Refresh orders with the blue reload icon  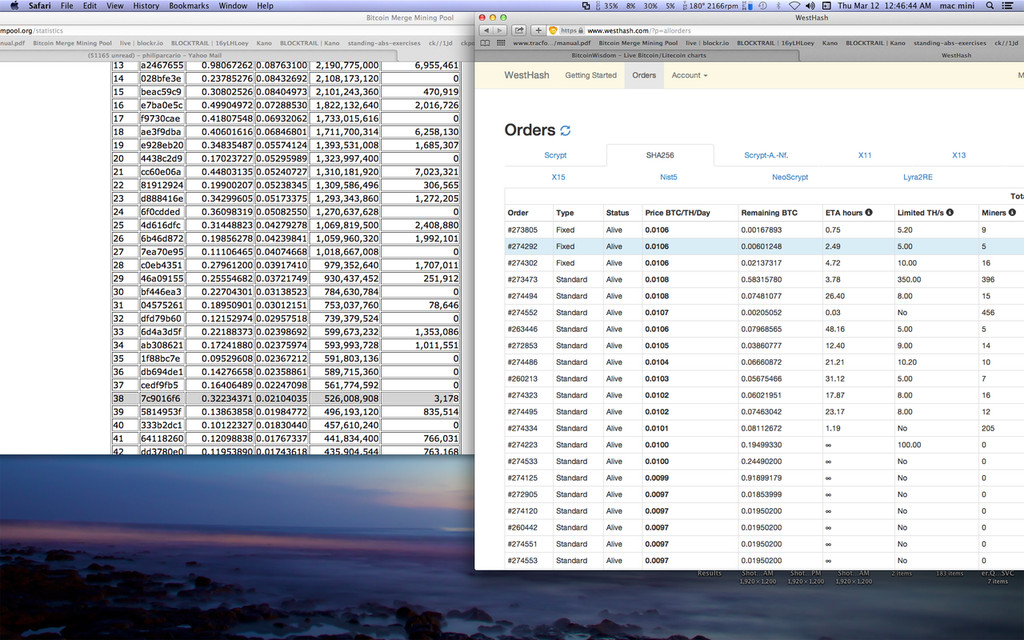(566, 131)
